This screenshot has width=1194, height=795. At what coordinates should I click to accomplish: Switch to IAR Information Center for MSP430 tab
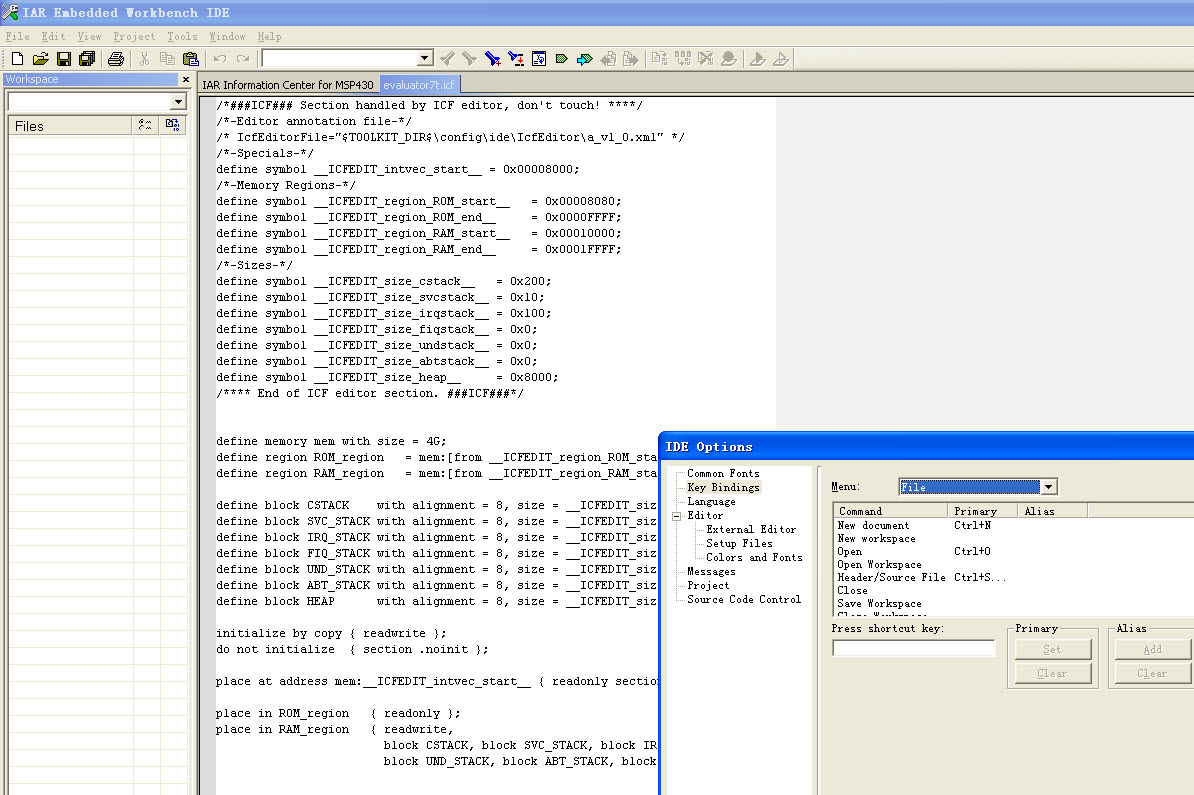click(x=288, y=85)
